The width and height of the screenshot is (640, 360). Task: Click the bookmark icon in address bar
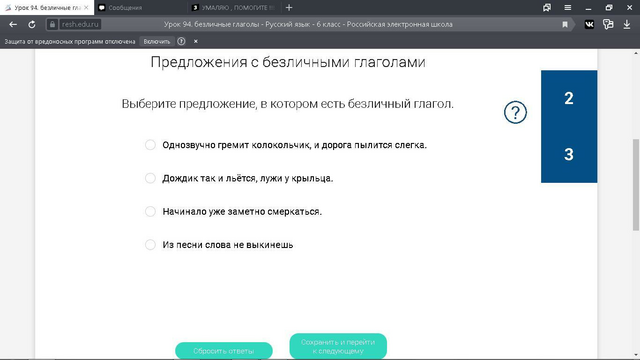[x=565, y=24]
